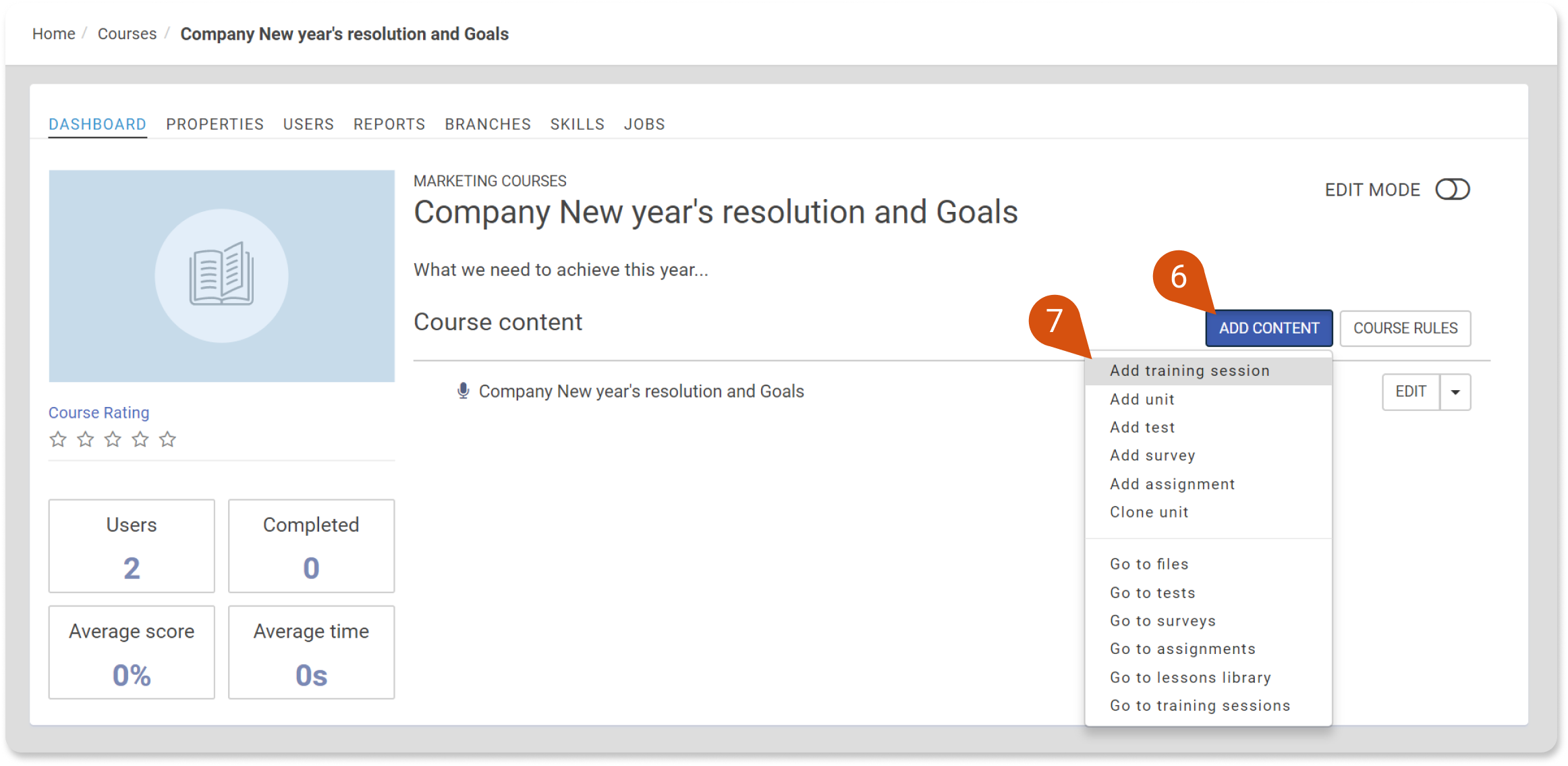
Task: Open the Reports tab
Action: point(389,124)
